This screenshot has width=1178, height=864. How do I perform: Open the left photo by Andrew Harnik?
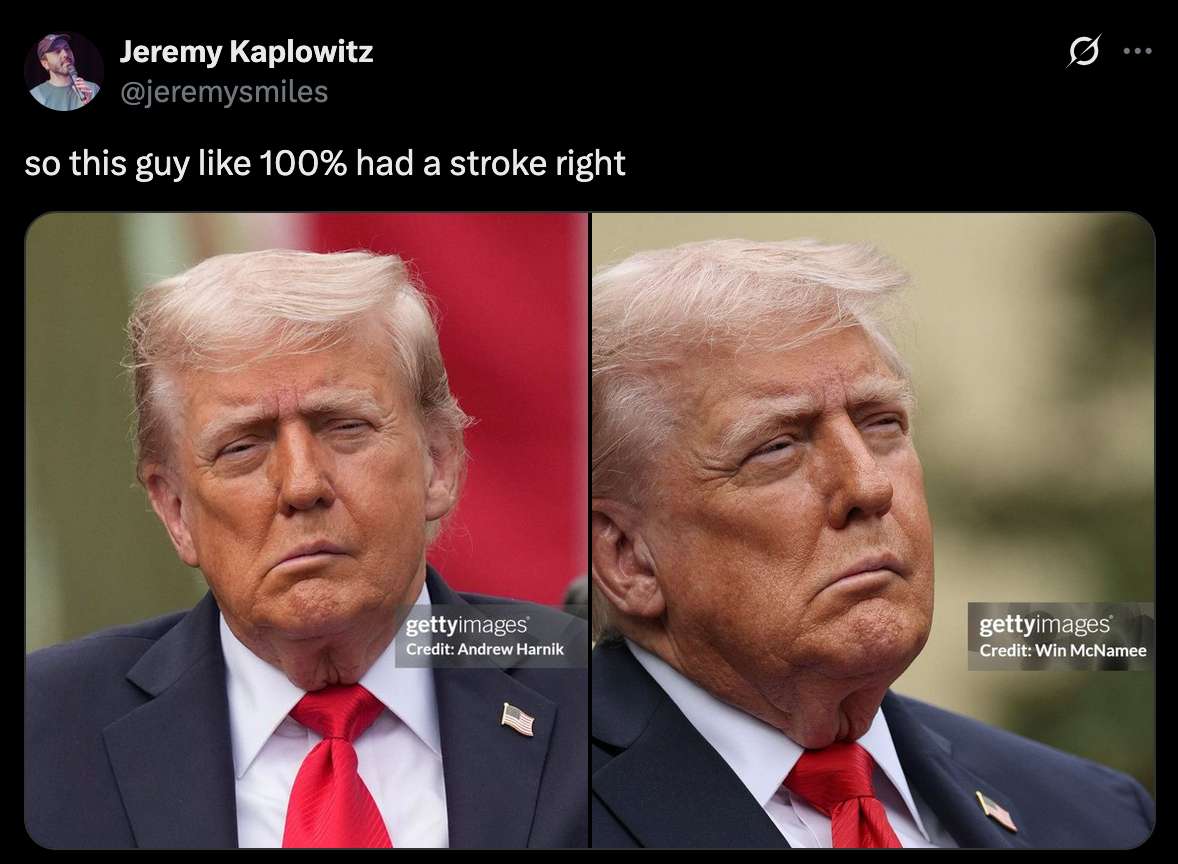click(307, 530)
